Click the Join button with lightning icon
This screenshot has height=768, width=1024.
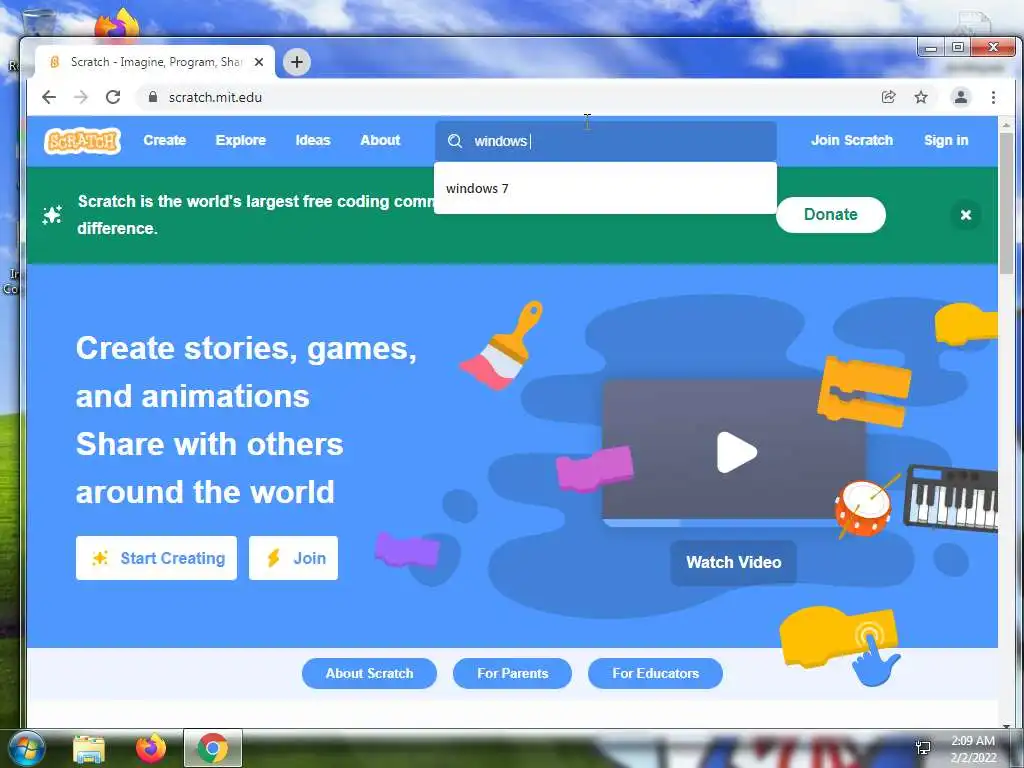tap(293, 558)
